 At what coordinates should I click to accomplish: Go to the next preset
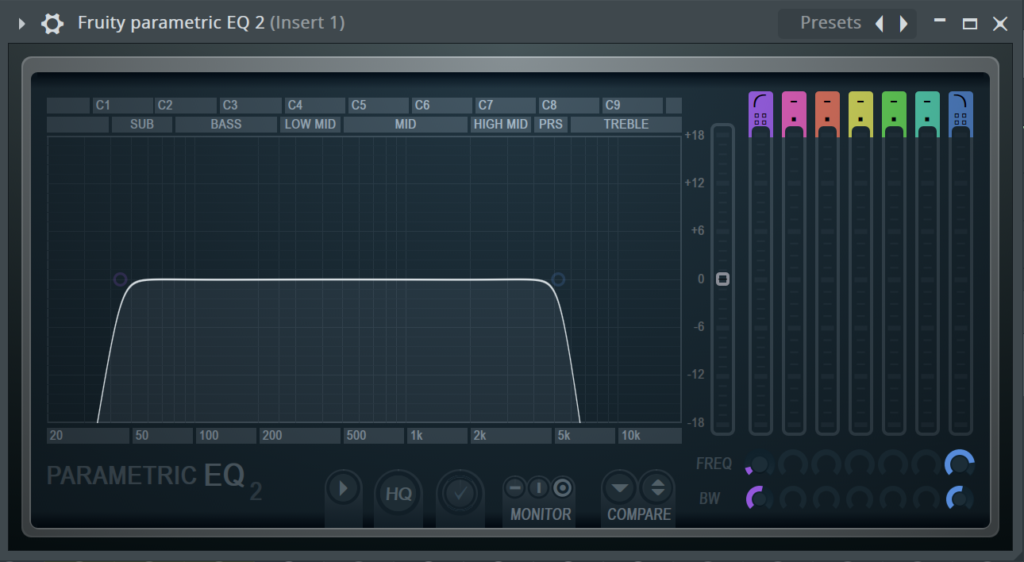(x=904, y=23)
